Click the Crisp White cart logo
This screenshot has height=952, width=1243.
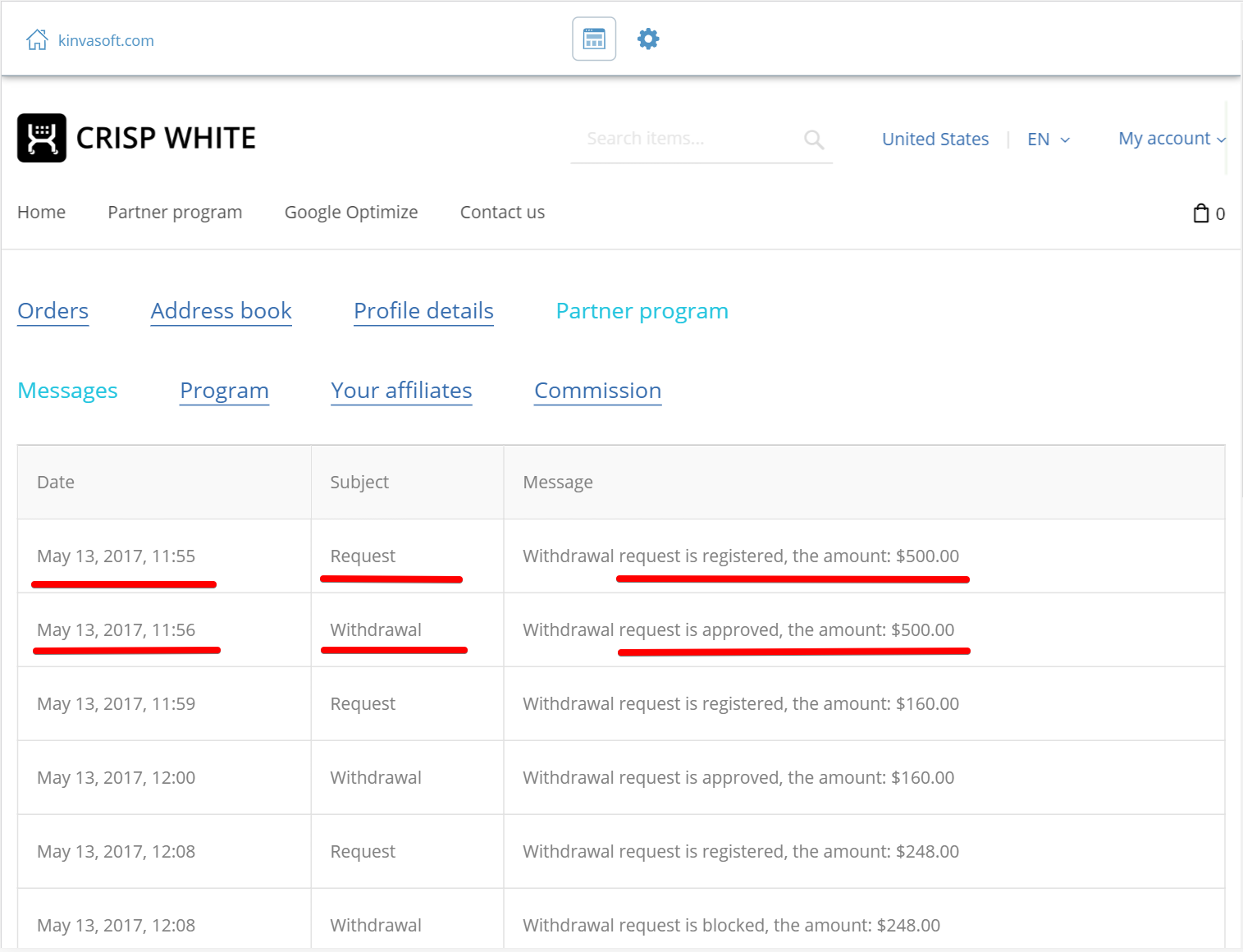[42, 138]
